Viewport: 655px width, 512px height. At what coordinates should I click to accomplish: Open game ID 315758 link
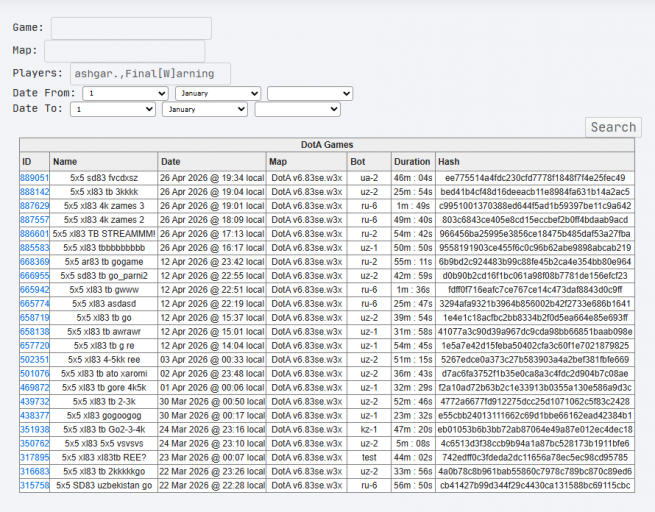click(x=35, y=486)
